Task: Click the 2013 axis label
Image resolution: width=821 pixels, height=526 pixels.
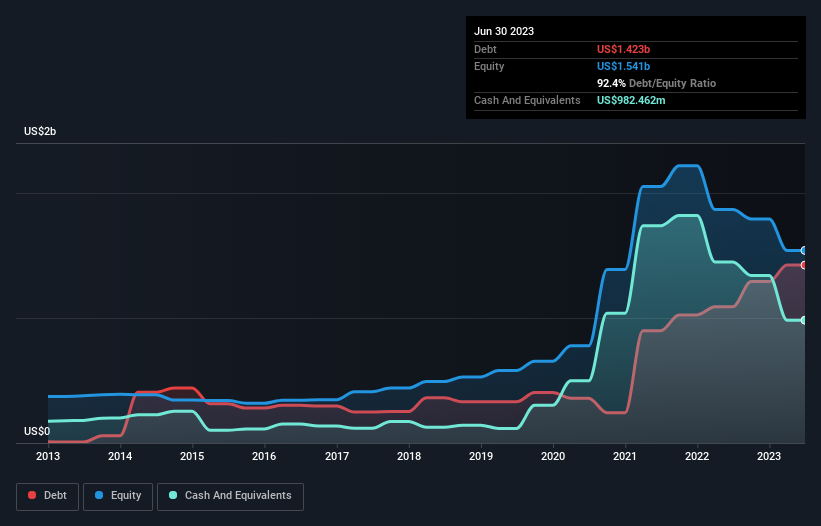Action: (48, 456)
